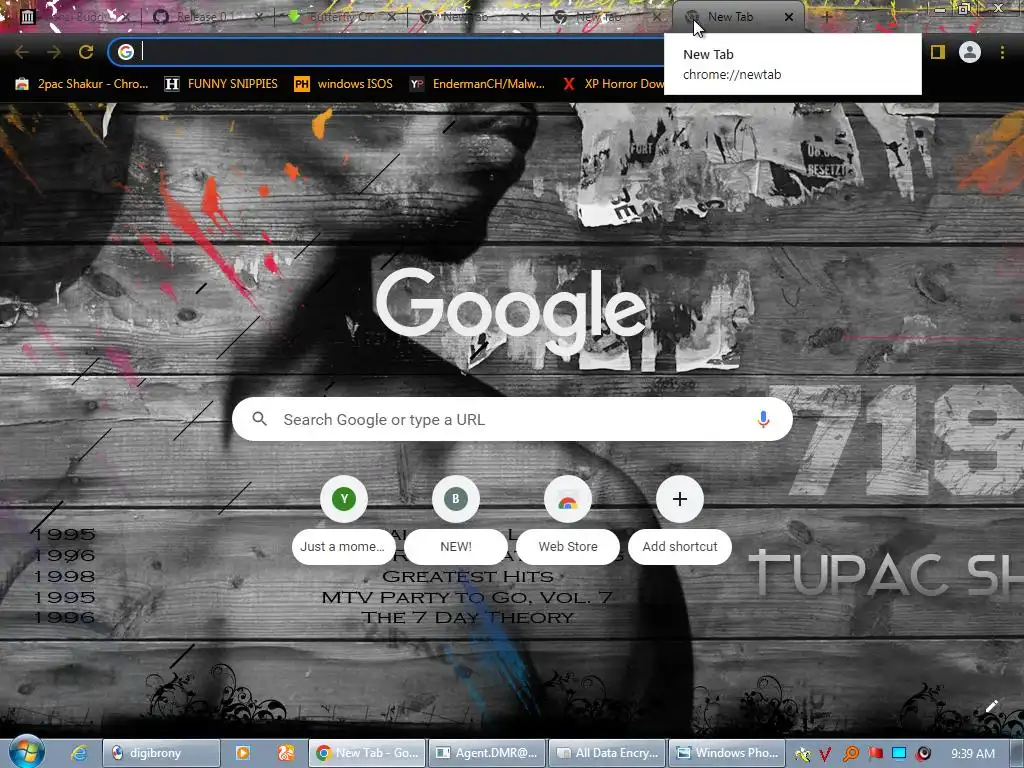
Task: Open XP Horror Dow... bookmark
Action: pyautogui.click(x=613, y=84)
